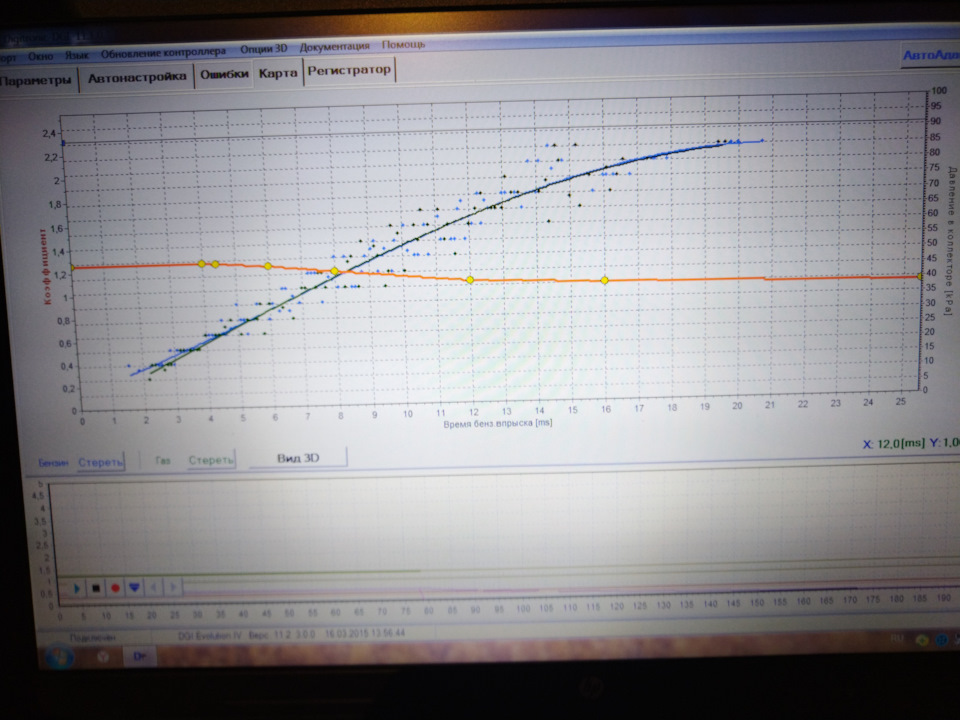Click the Газ label below the chart
960x720 pixels.
point(162,460)
